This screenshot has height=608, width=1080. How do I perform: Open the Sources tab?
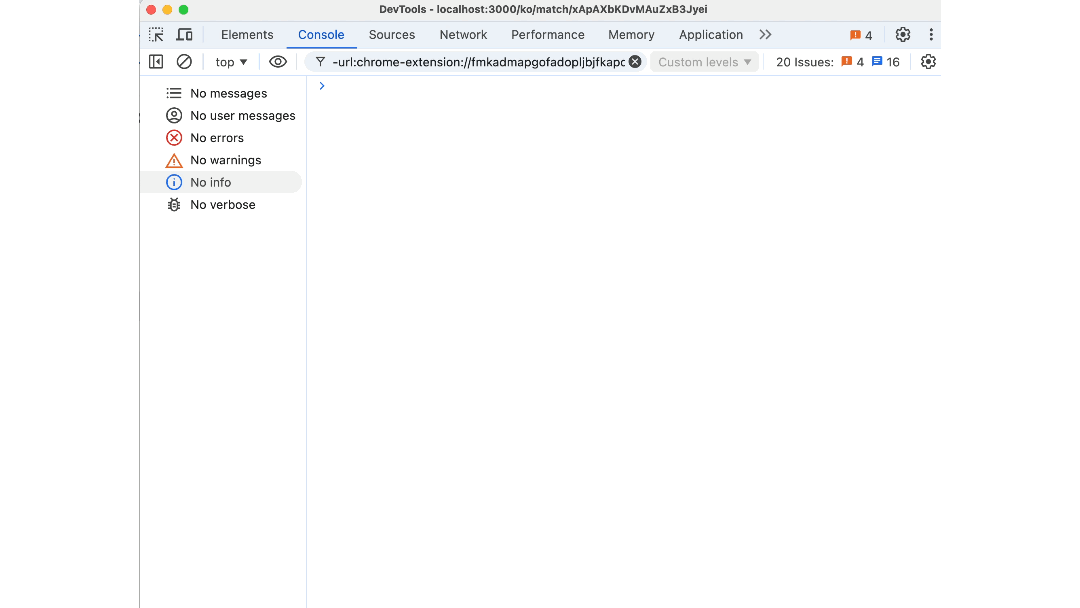tap(392, 34)
